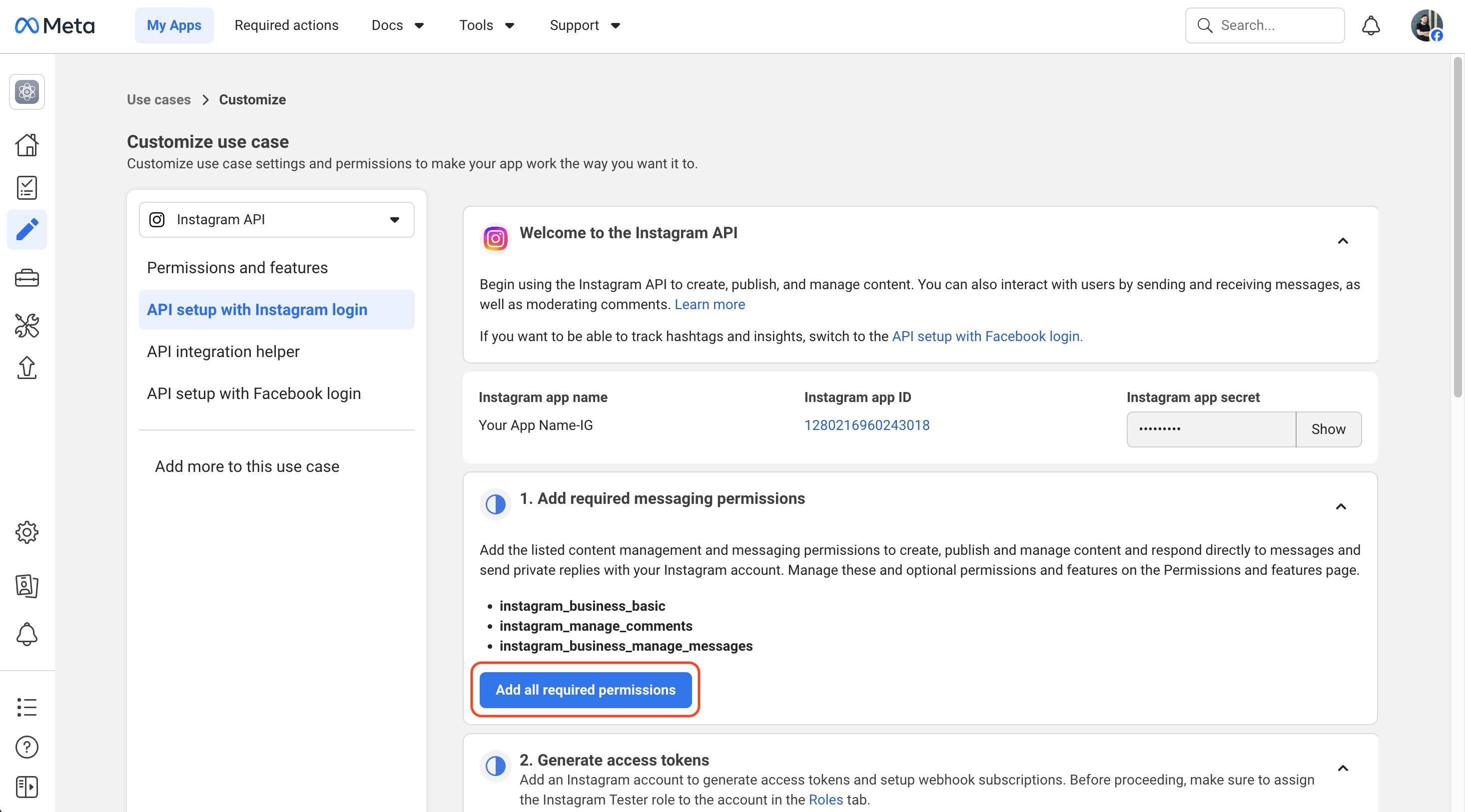Click the sidebar alerts bell icon
Image resolution: width=1465 pixels, height=812 pixels.
point(26,634)
